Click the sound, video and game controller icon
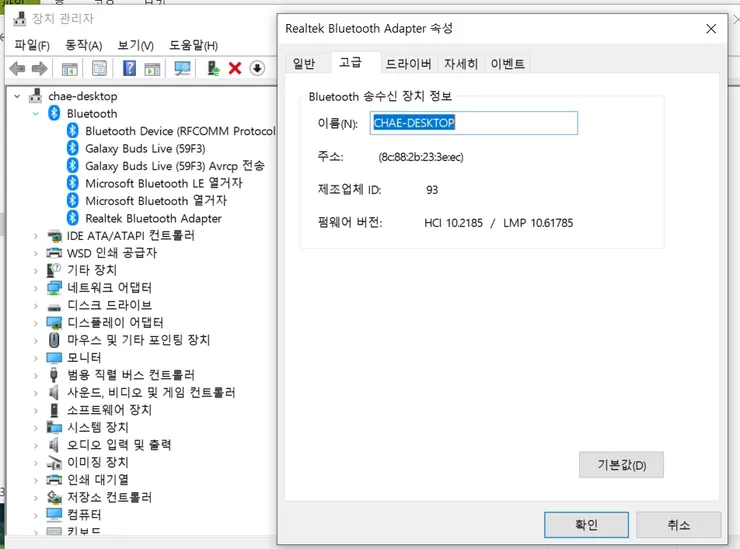The image size is (740, 549). click(x=54, y=392)
